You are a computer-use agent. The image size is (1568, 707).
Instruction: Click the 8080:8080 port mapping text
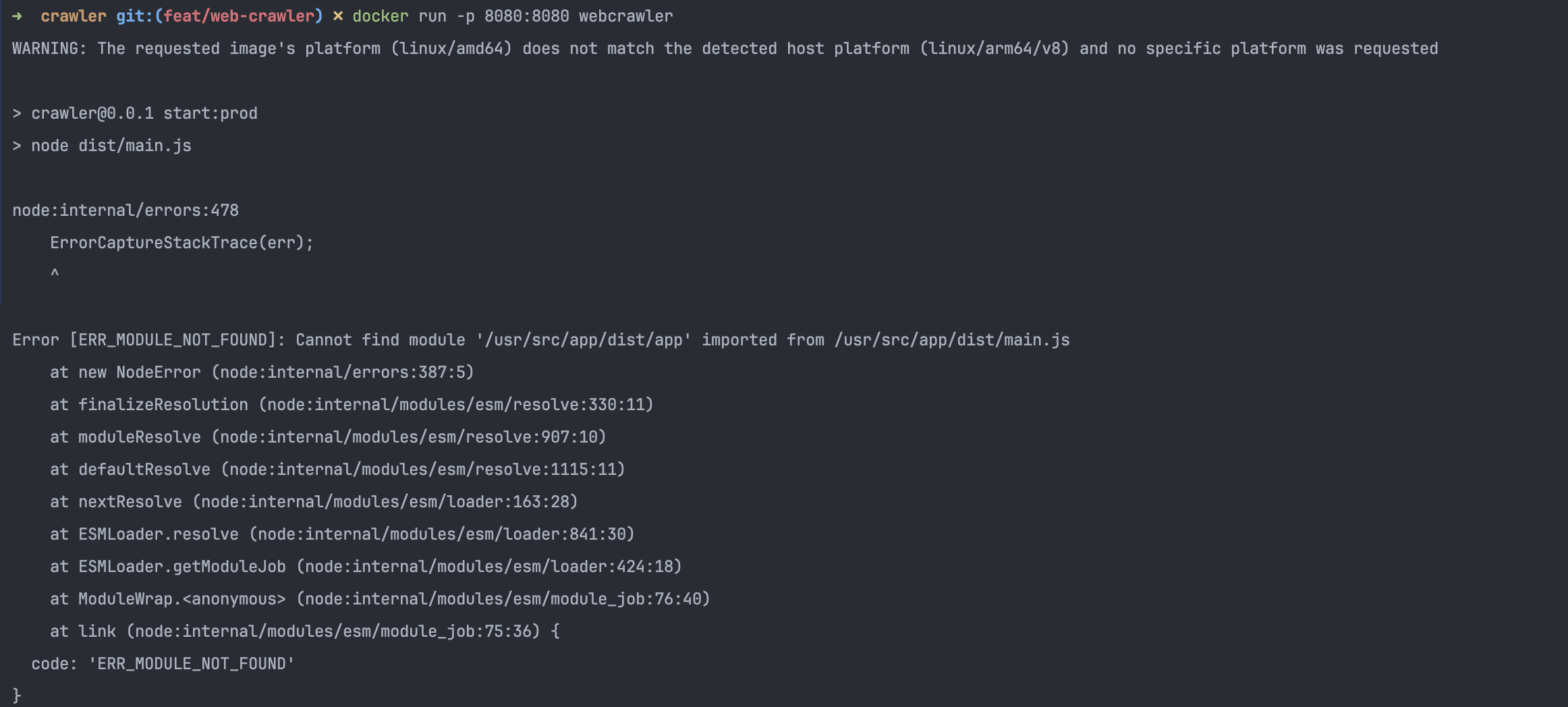pos(527,16)
